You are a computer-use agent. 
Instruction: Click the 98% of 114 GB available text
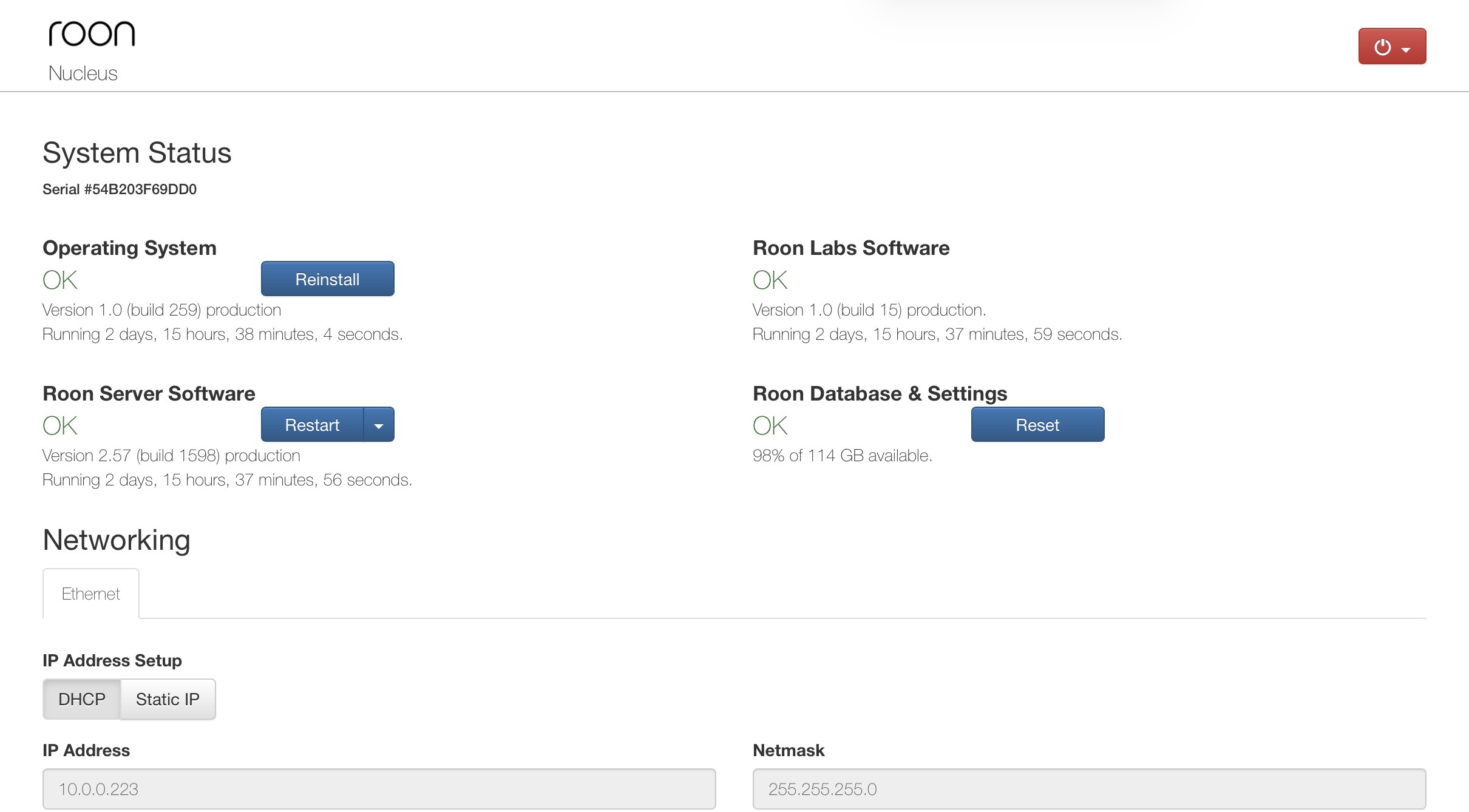(x=842, y=456)
